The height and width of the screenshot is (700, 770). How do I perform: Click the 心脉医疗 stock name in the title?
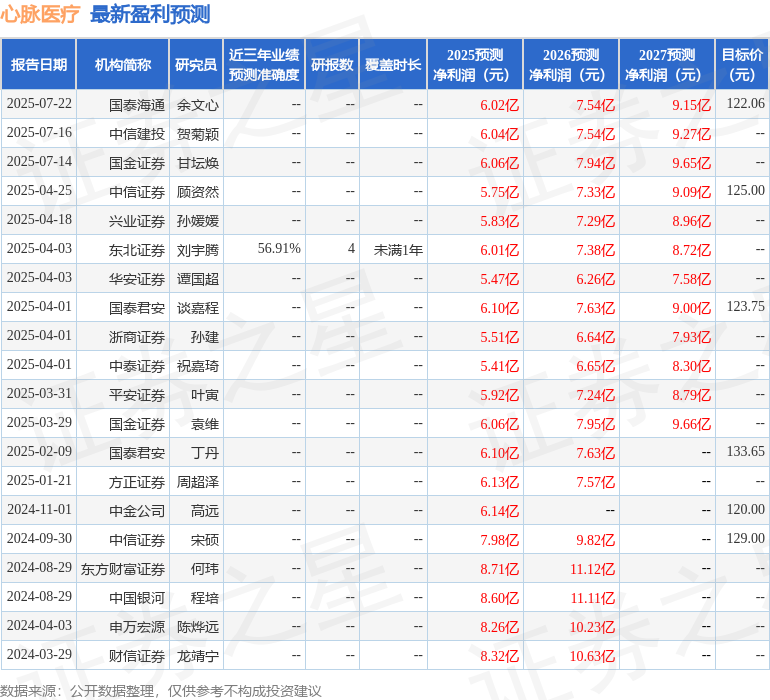(x=41, y=14)
